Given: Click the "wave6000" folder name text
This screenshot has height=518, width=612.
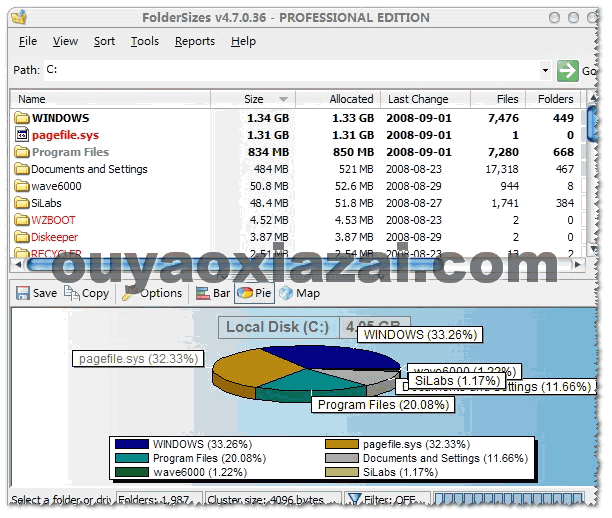Looking at the screenshot, I should pos(56,186).
